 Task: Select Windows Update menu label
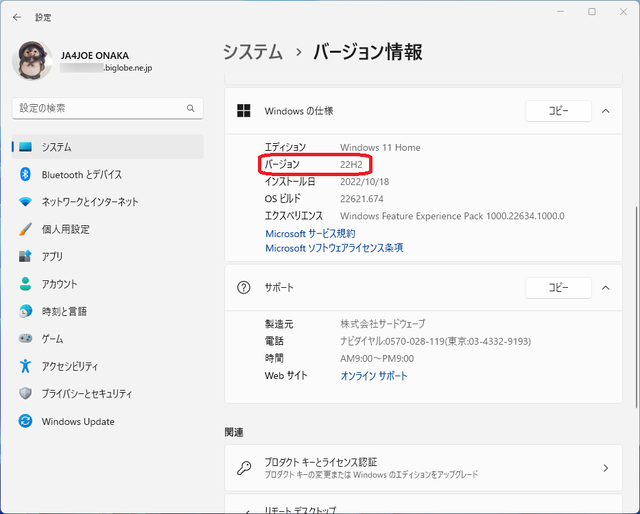tap(78, 421)
